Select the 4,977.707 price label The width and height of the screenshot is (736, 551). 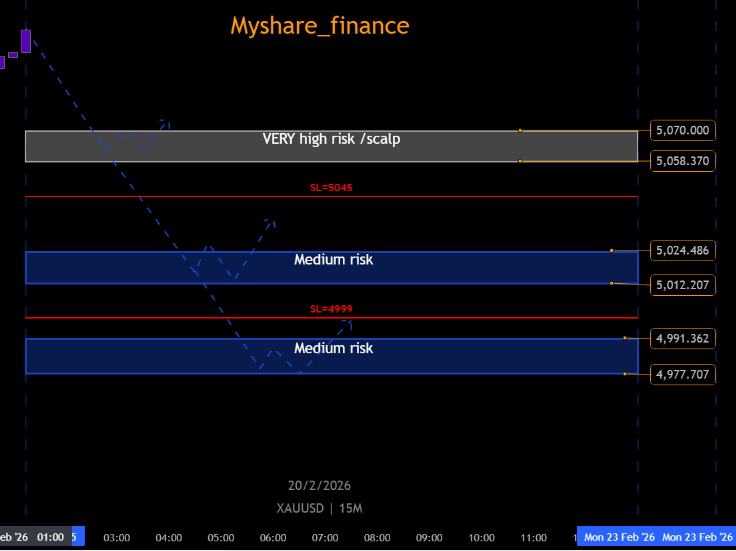682,375
